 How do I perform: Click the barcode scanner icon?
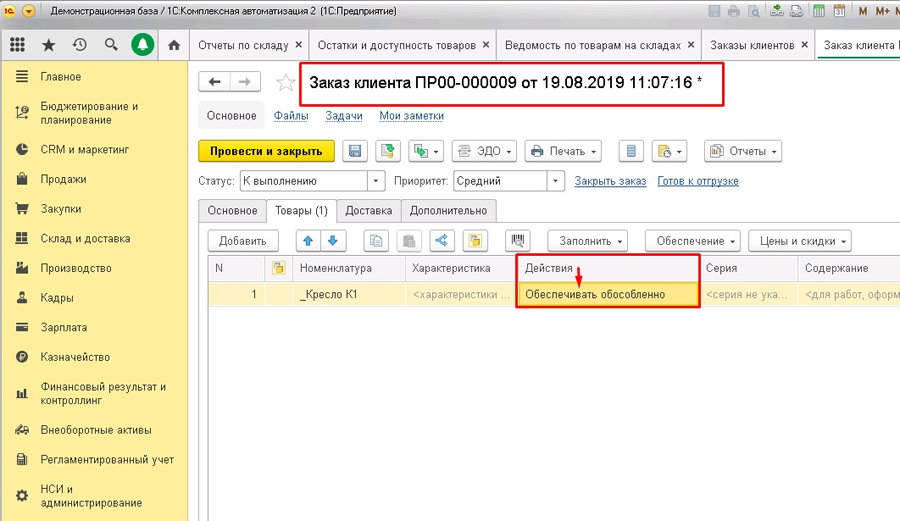[517, 240]
